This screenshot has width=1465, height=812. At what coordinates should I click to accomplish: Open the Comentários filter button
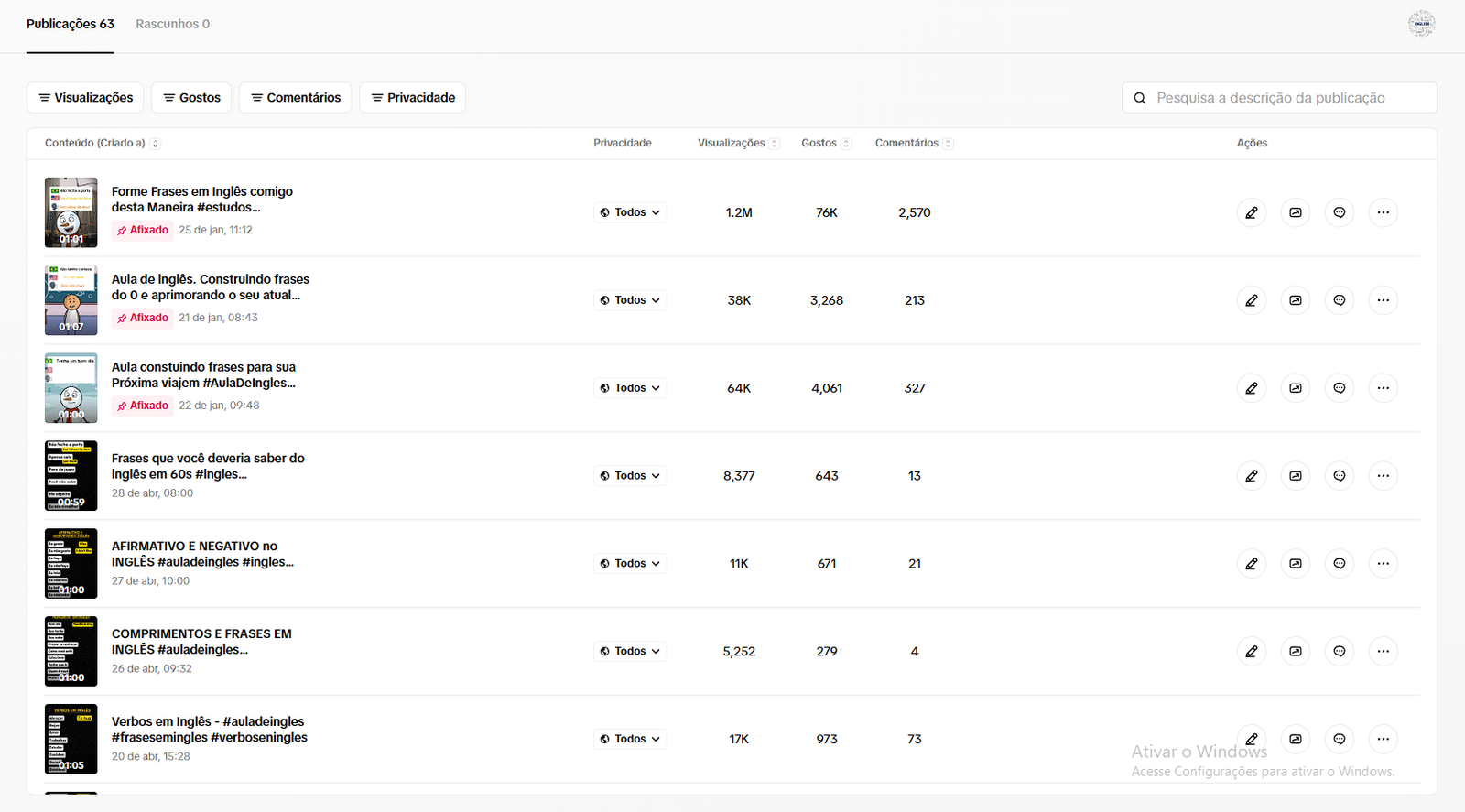tap(295, 98)
